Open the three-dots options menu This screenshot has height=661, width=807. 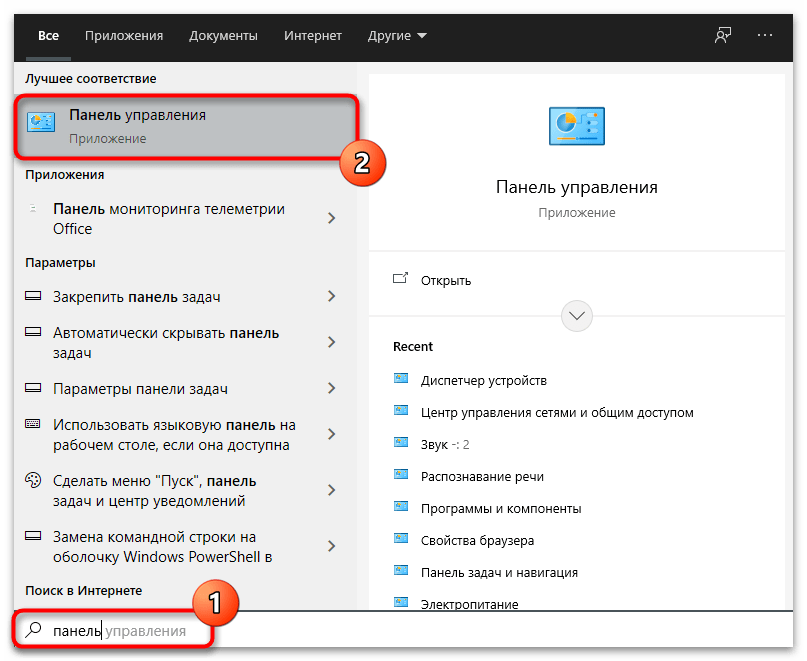[x=765, y=35]
